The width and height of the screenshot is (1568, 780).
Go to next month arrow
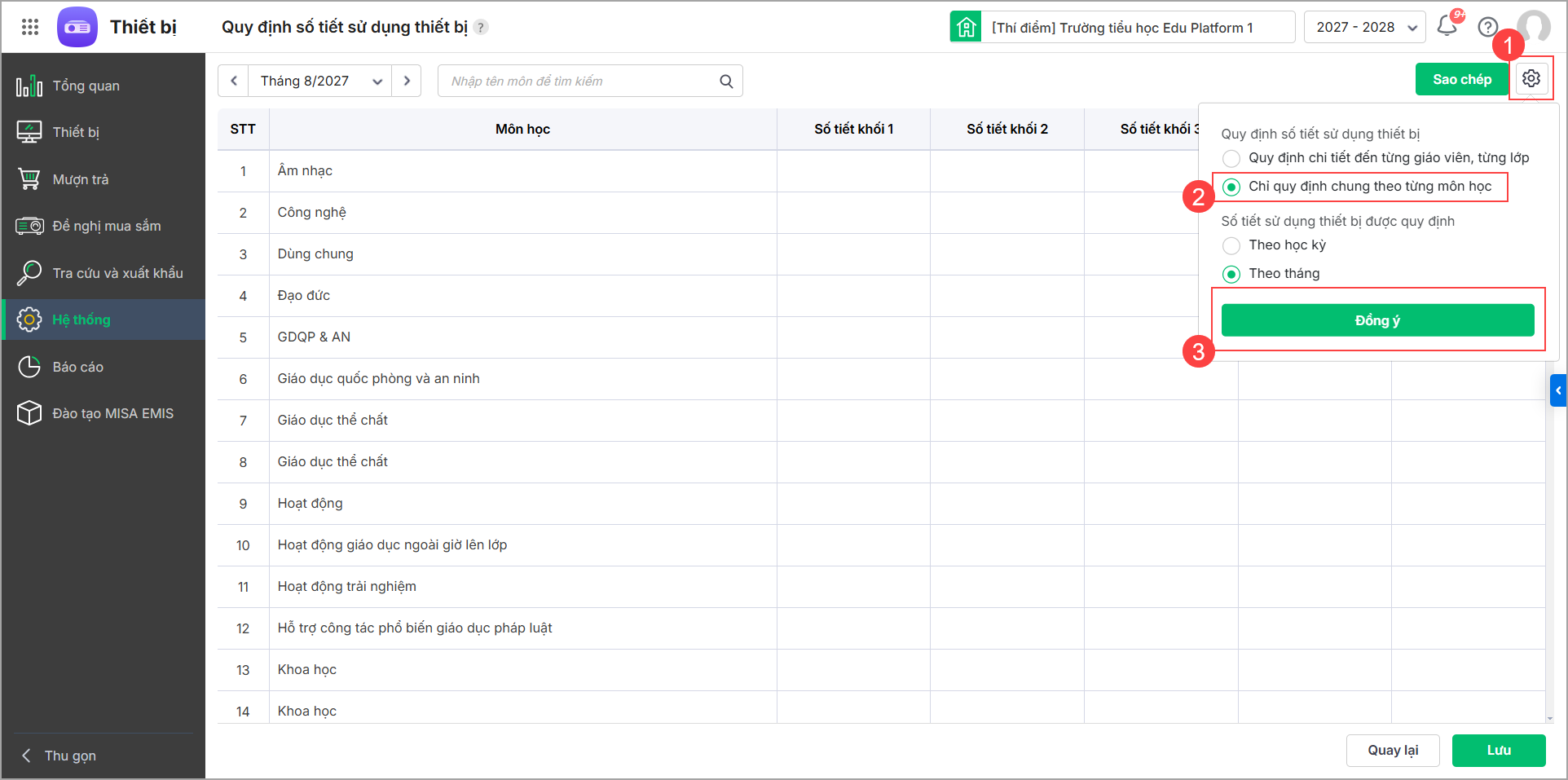point(407,82)
